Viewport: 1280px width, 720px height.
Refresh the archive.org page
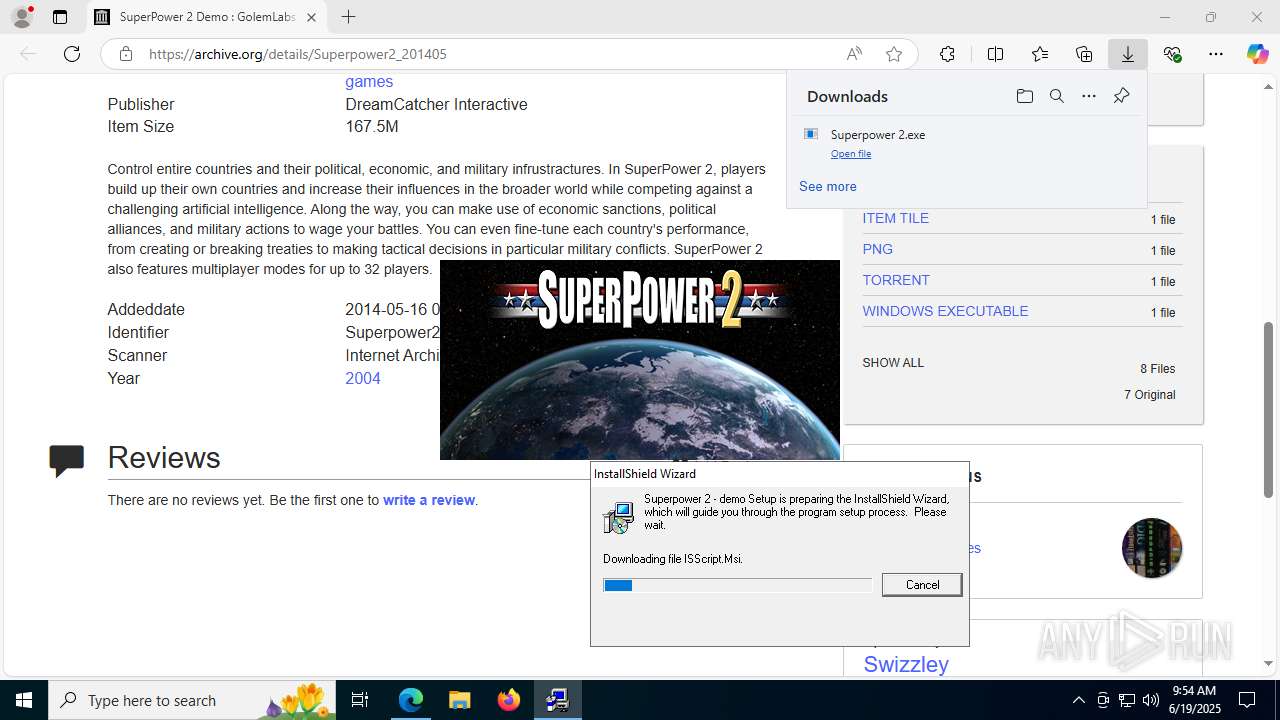point(72,54)
